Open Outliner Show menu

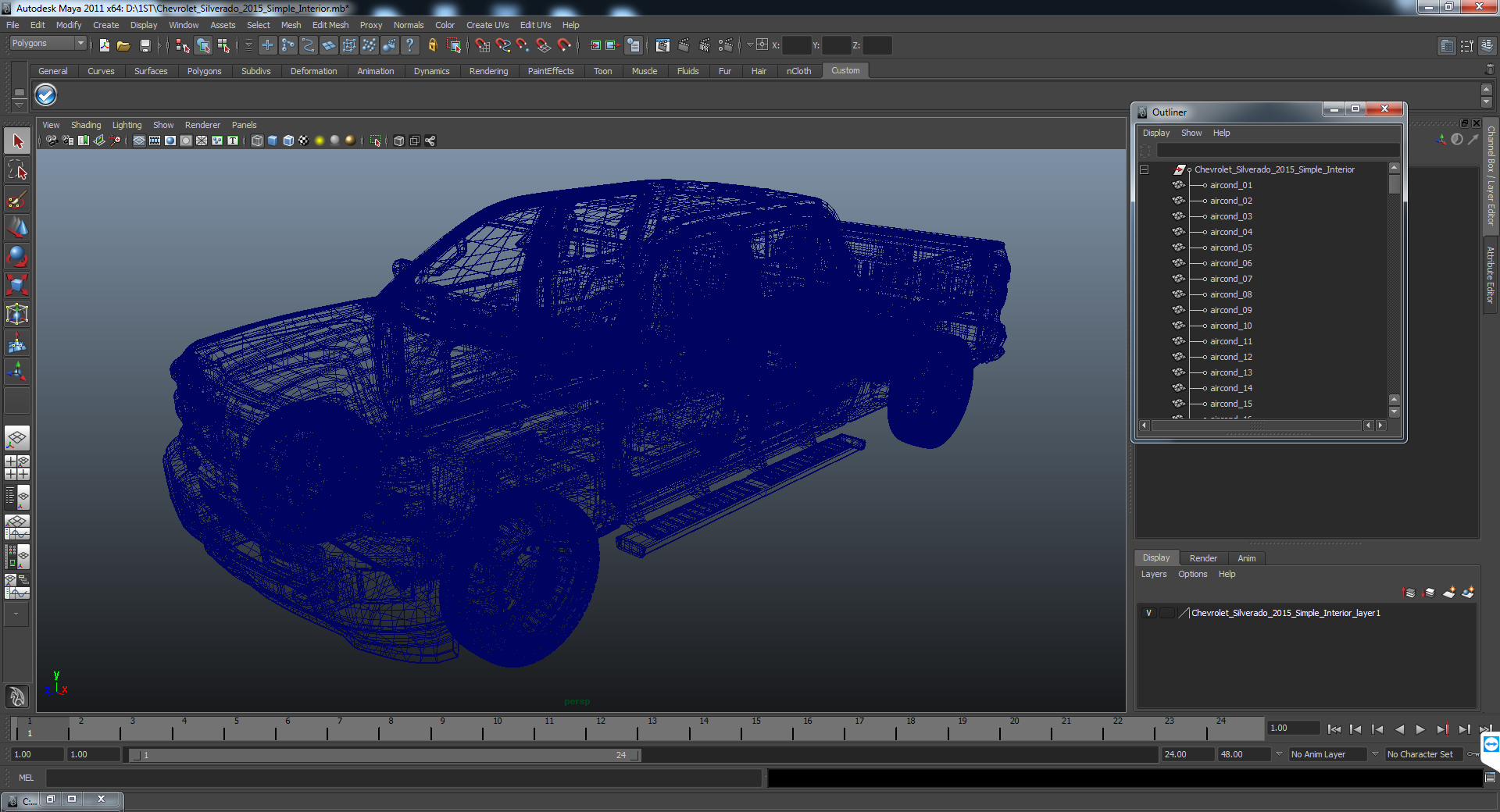pos(1191,133)
